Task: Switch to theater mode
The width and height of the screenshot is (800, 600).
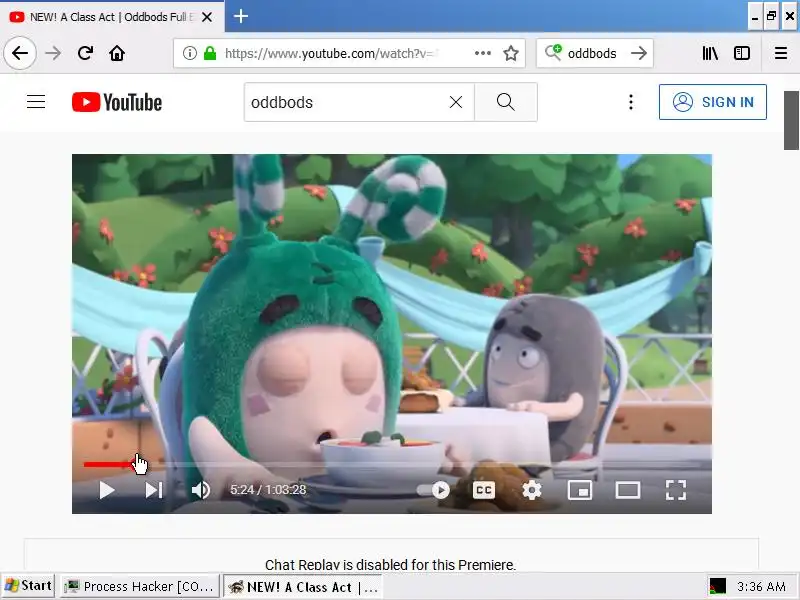Action: point(628,490)
